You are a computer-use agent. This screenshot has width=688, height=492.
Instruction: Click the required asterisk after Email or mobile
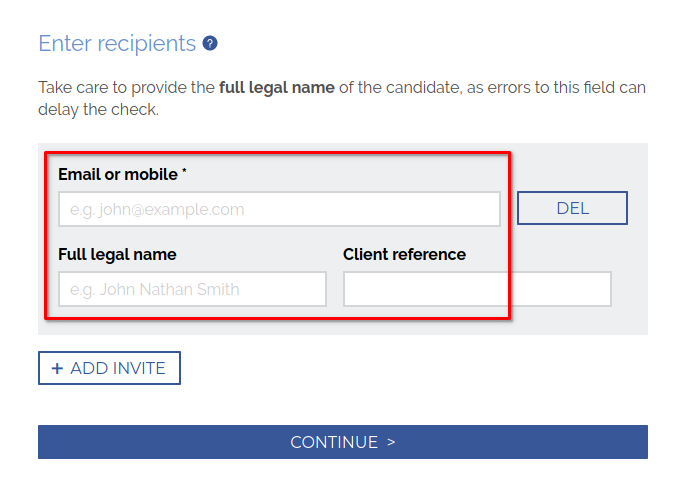(184, 173)
